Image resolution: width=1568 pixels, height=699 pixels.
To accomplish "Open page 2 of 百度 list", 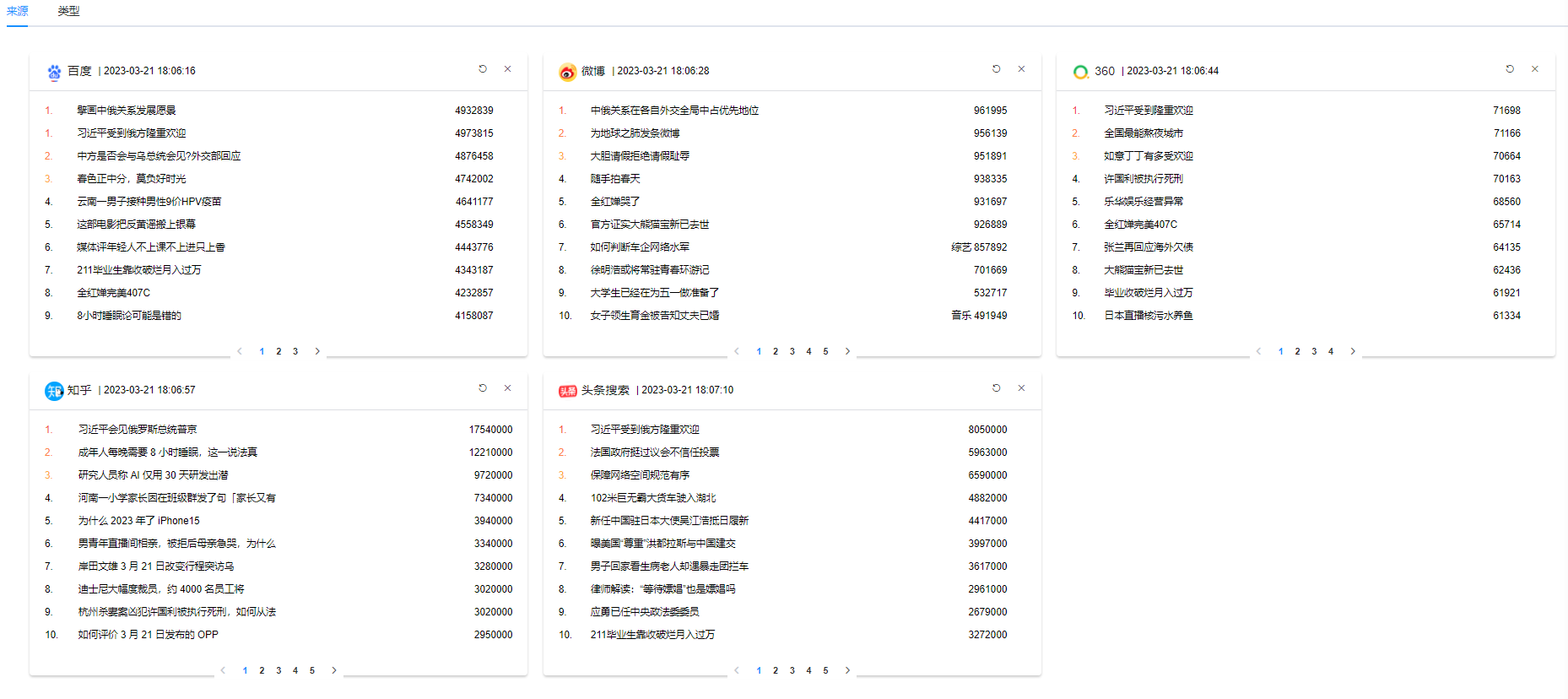I will tap(278, 351).
